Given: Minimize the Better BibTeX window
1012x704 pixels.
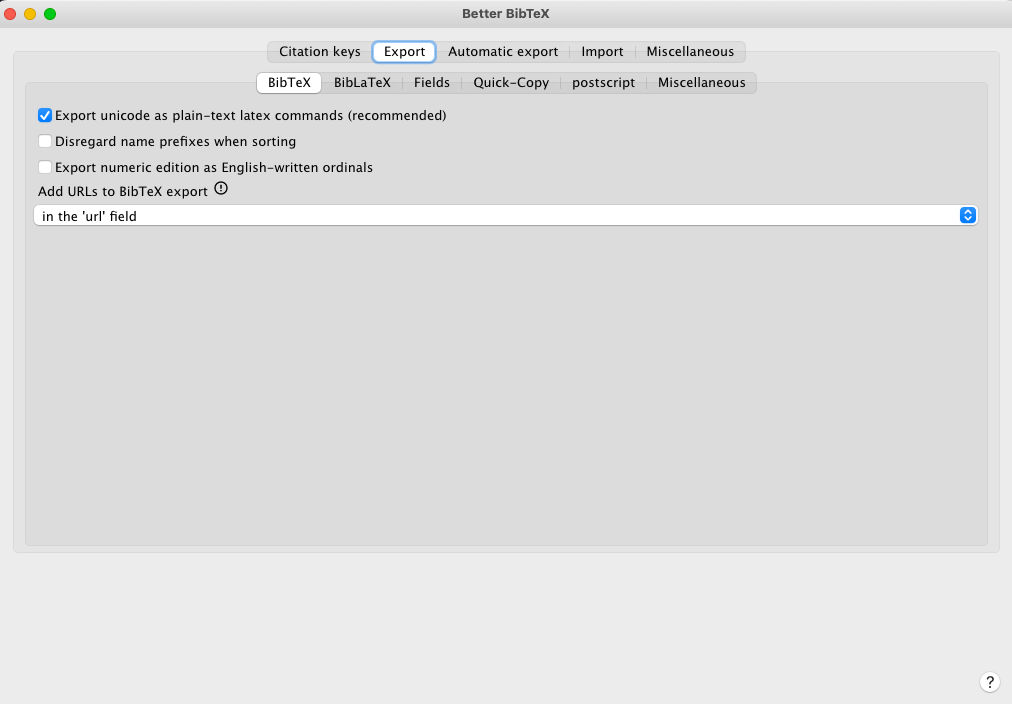Looking at the screenshot, I should (30, 14).
